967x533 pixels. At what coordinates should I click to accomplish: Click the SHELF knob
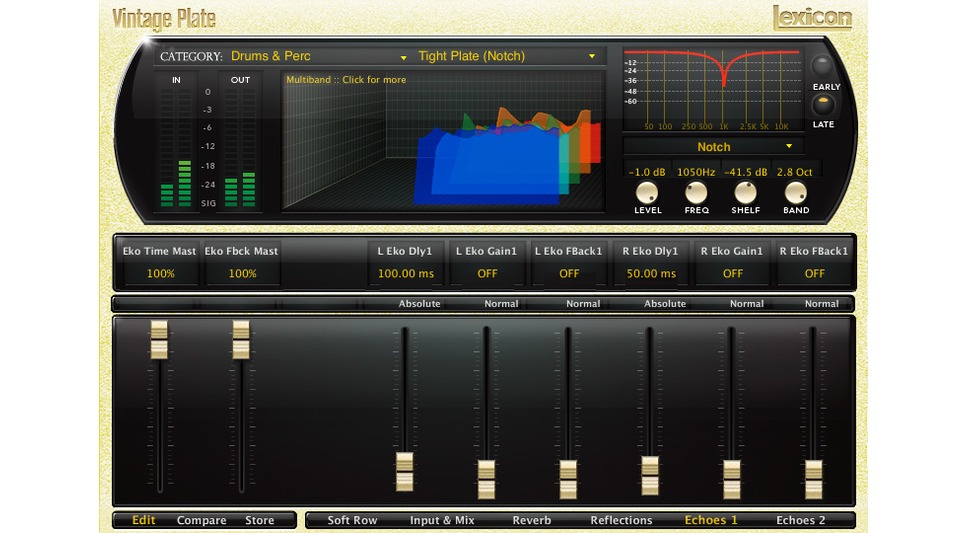(x=745, y=193)
